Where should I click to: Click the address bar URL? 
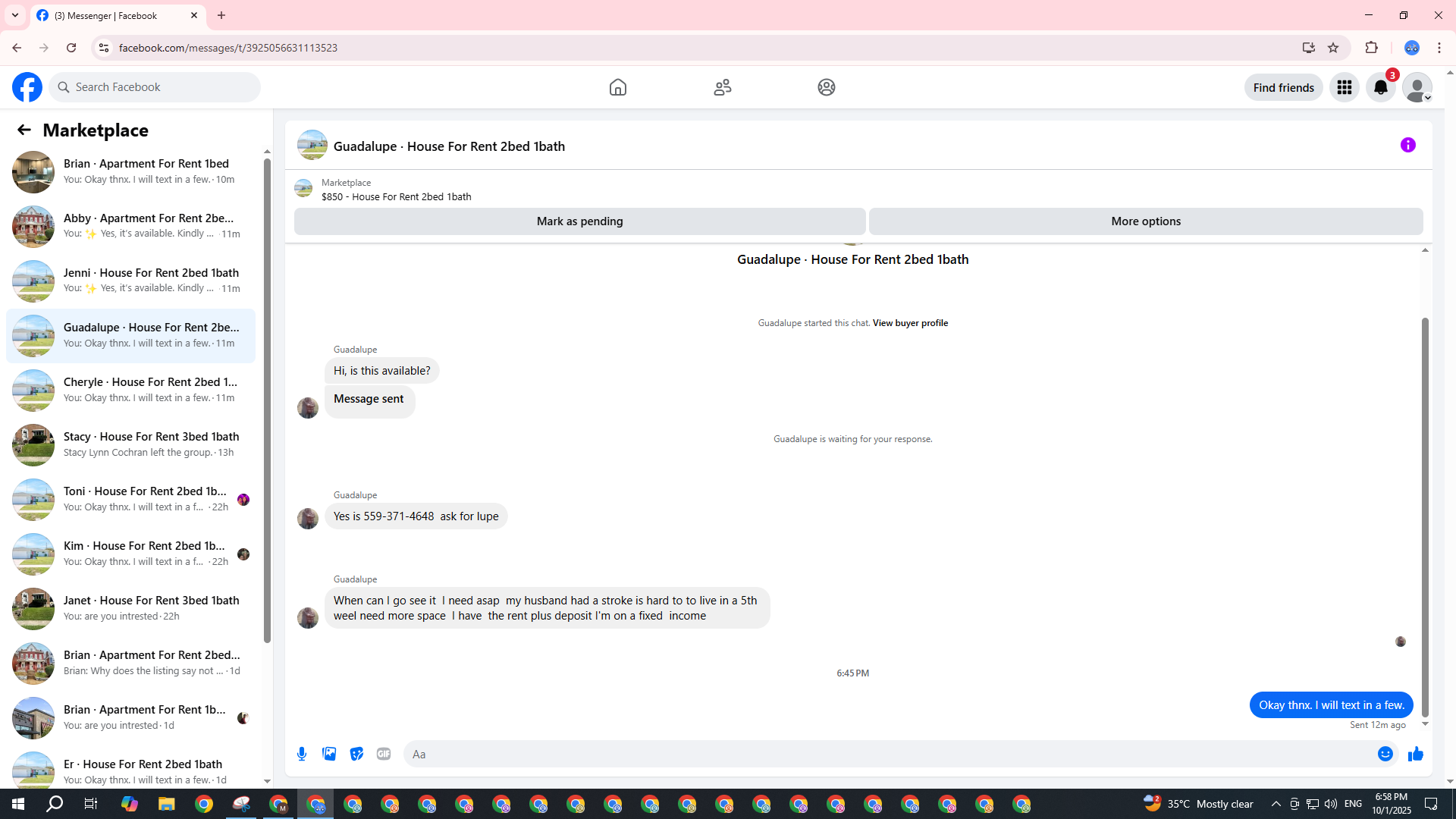click(x=228, y=48)
